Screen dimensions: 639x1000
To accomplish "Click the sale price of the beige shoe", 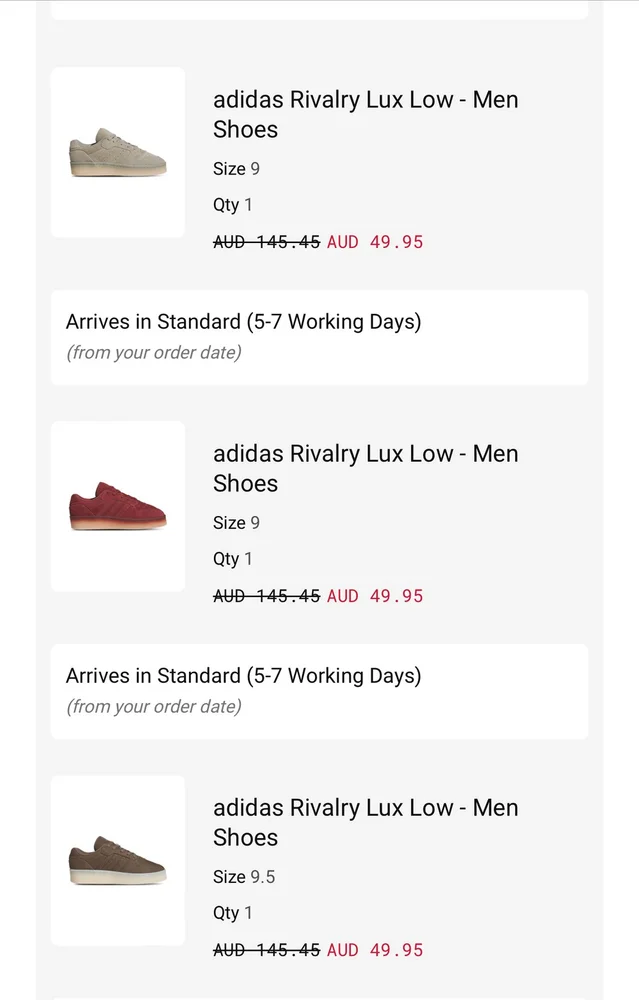I will [375, 242].
